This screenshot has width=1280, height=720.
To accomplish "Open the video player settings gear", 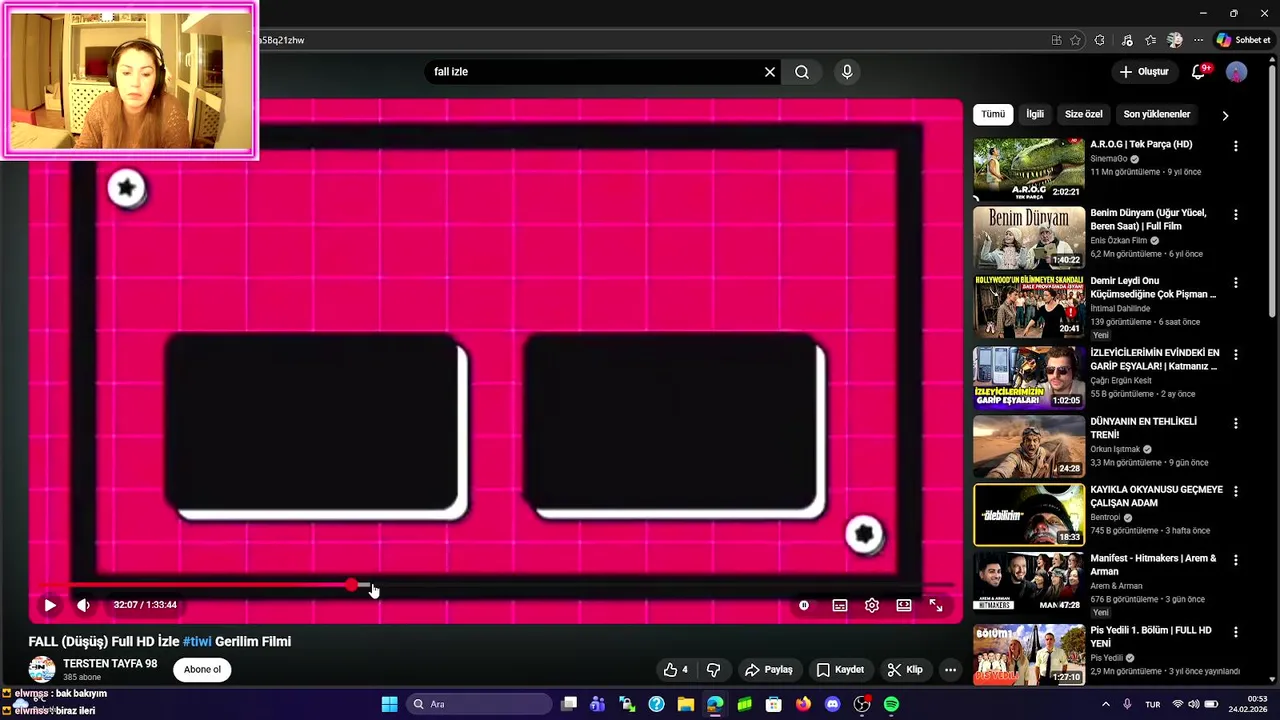I will 872,605.
